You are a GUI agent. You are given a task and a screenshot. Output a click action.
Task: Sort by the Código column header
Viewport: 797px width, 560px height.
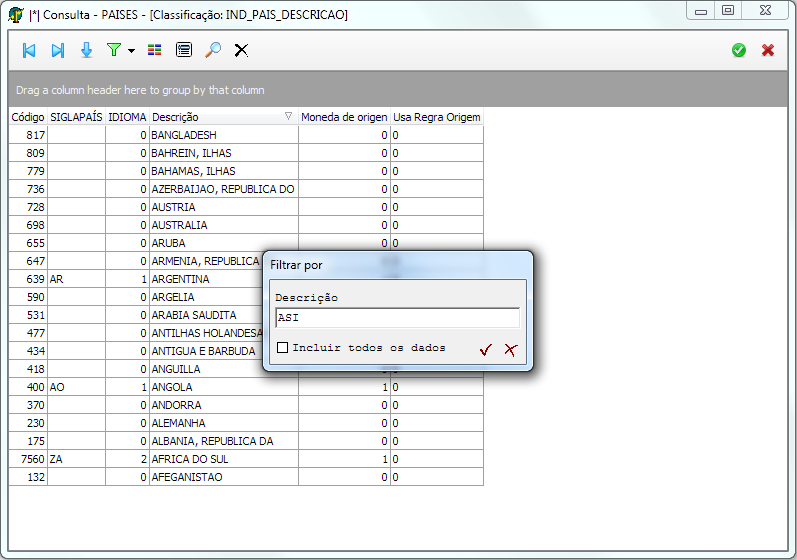click(28, 117)
